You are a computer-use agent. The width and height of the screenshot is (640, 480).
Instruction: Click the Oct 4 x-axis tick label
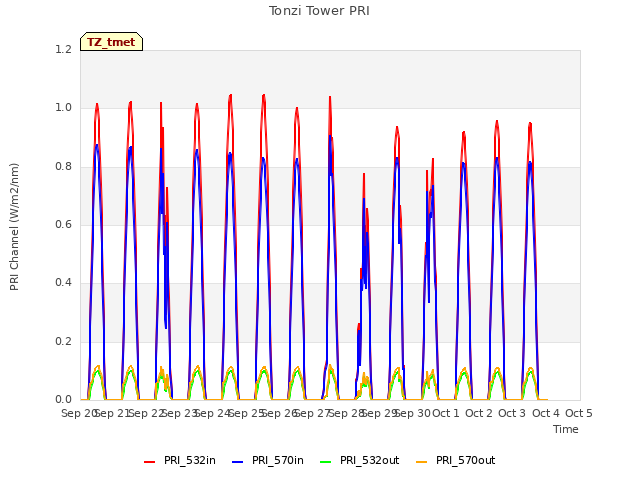(x=546, y=413)
